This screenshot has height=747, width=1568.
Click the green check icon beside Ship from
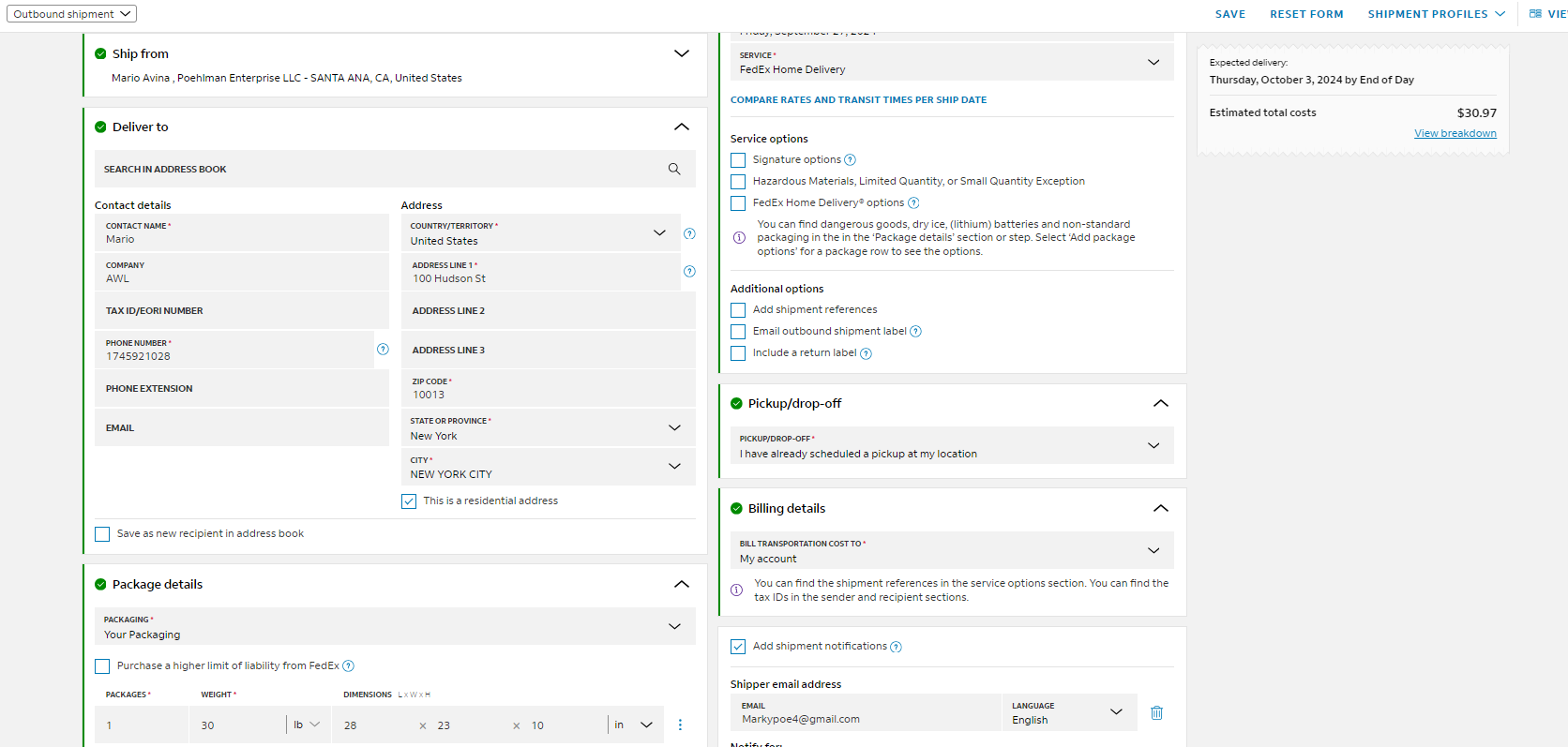[100, 53]
